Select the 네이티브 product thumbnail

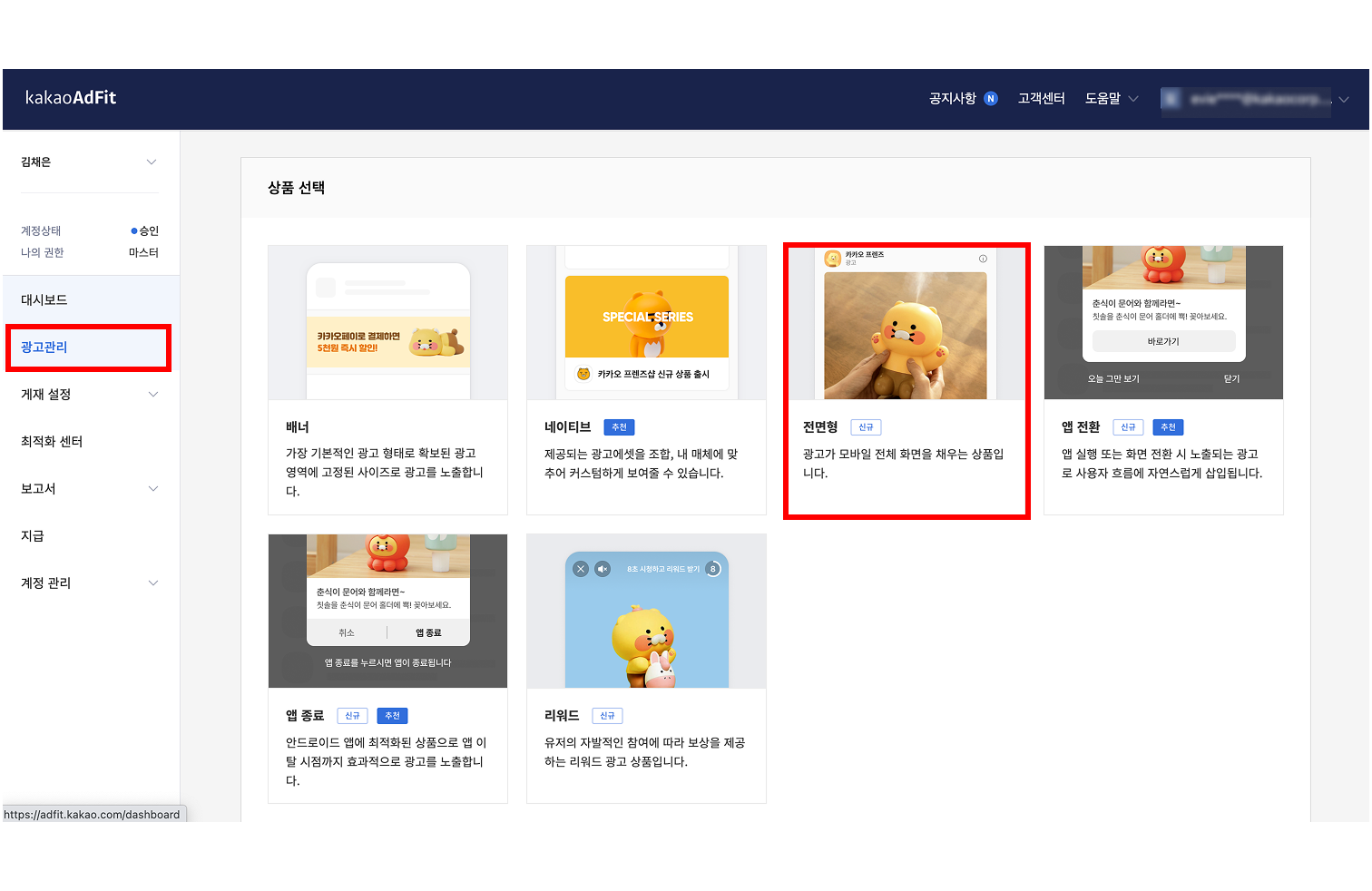(646, 322)
